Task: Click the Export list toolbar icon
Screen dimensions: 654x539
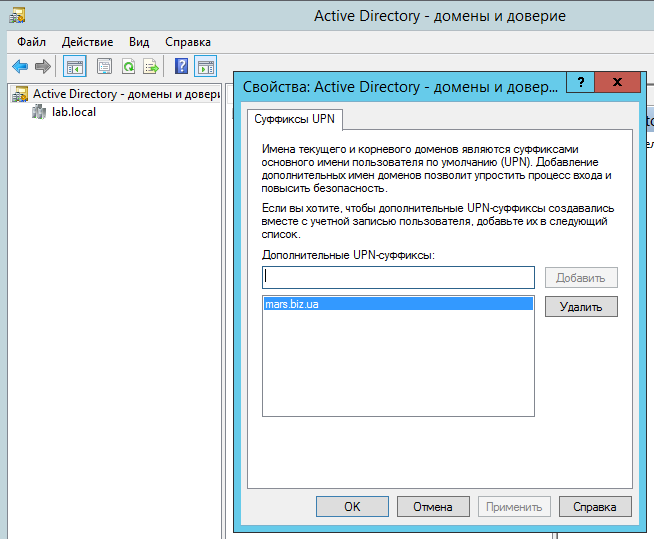Action: [x=151, y=67]
